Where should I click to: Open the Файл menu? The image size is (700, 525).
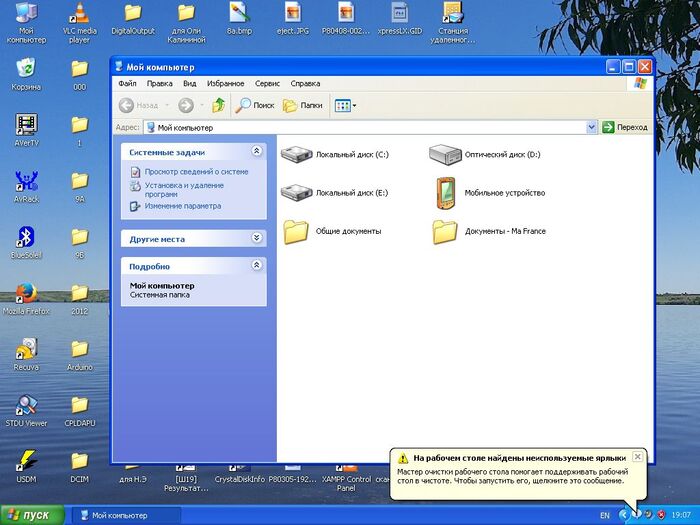(x=127, y=84)
